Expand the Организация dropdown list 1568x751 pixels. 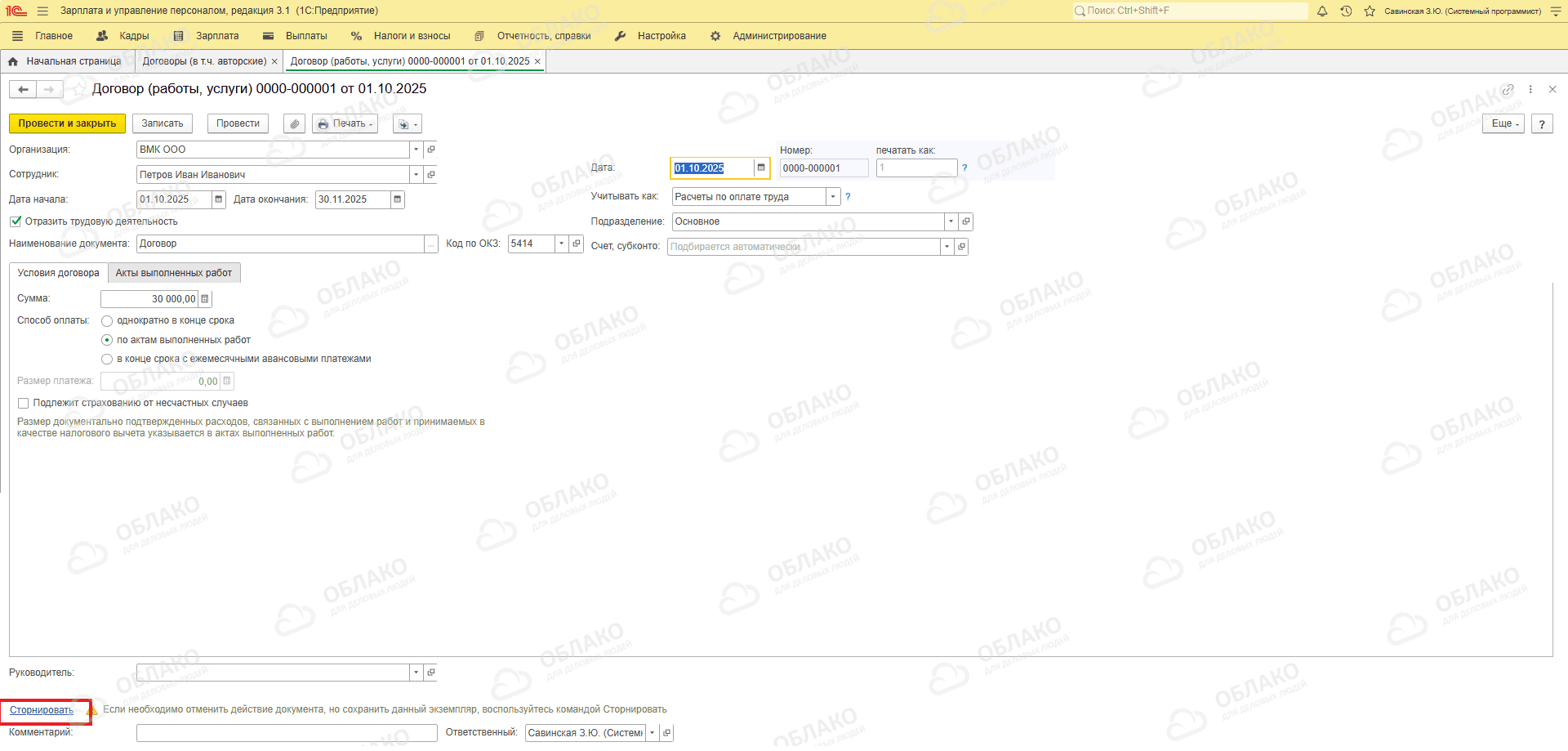(416, 150)
